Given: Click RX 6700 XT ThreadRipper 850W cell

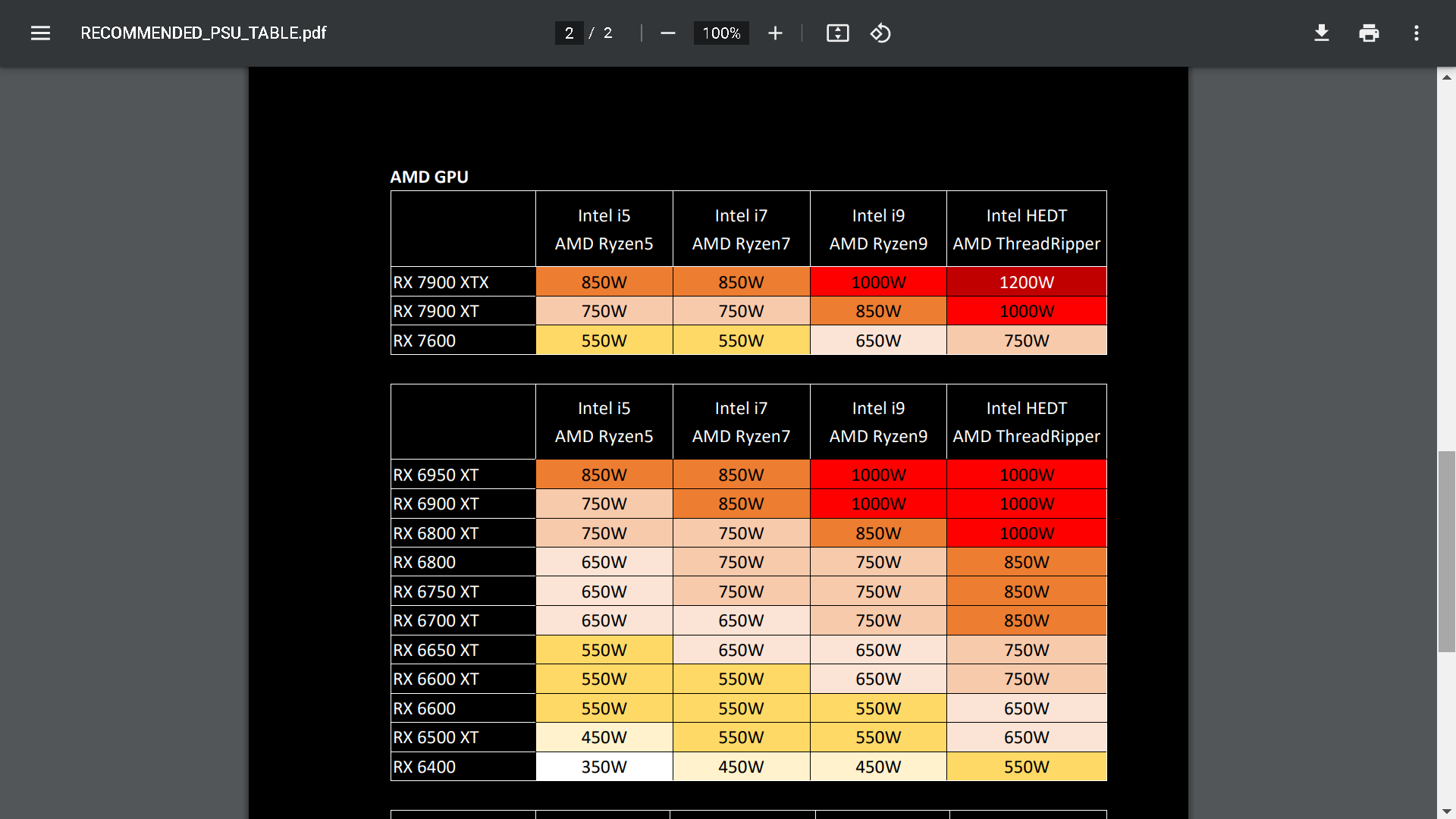Looking at the screenshot, I should tap(1027, 620).
